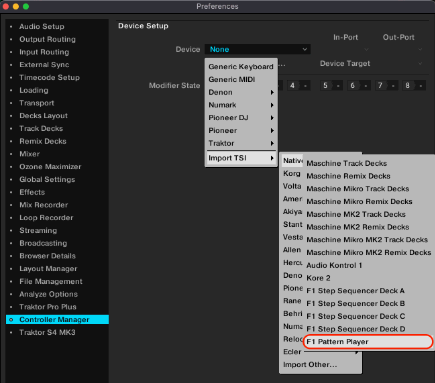Open File Management preferences
The width and height of the screenshot is (435, 383).
[x=51, y=281]
